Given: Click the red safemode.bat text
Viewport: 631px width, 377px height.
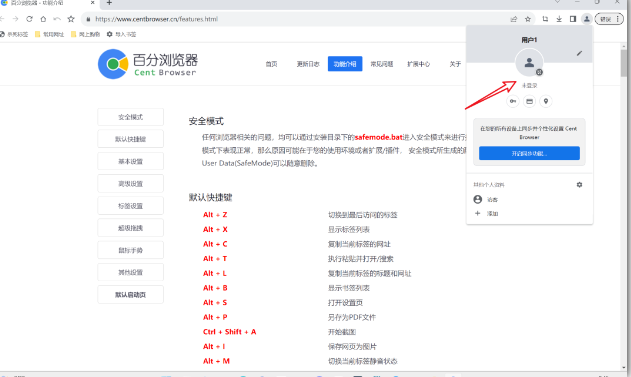Looking at the screenshot, I should coord(379,137).
